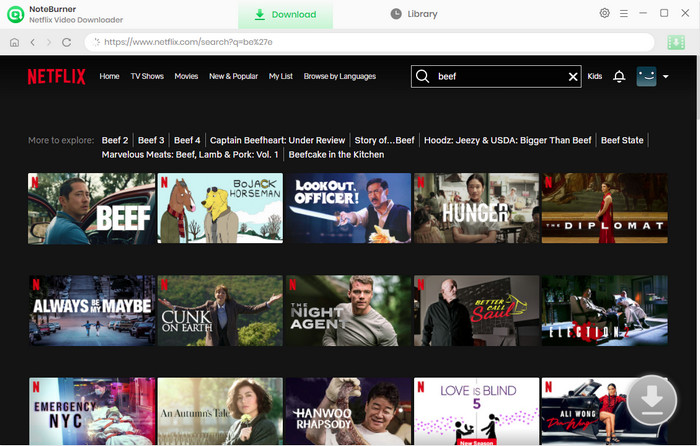Open the Beef State suggestion

coord(622,140)
